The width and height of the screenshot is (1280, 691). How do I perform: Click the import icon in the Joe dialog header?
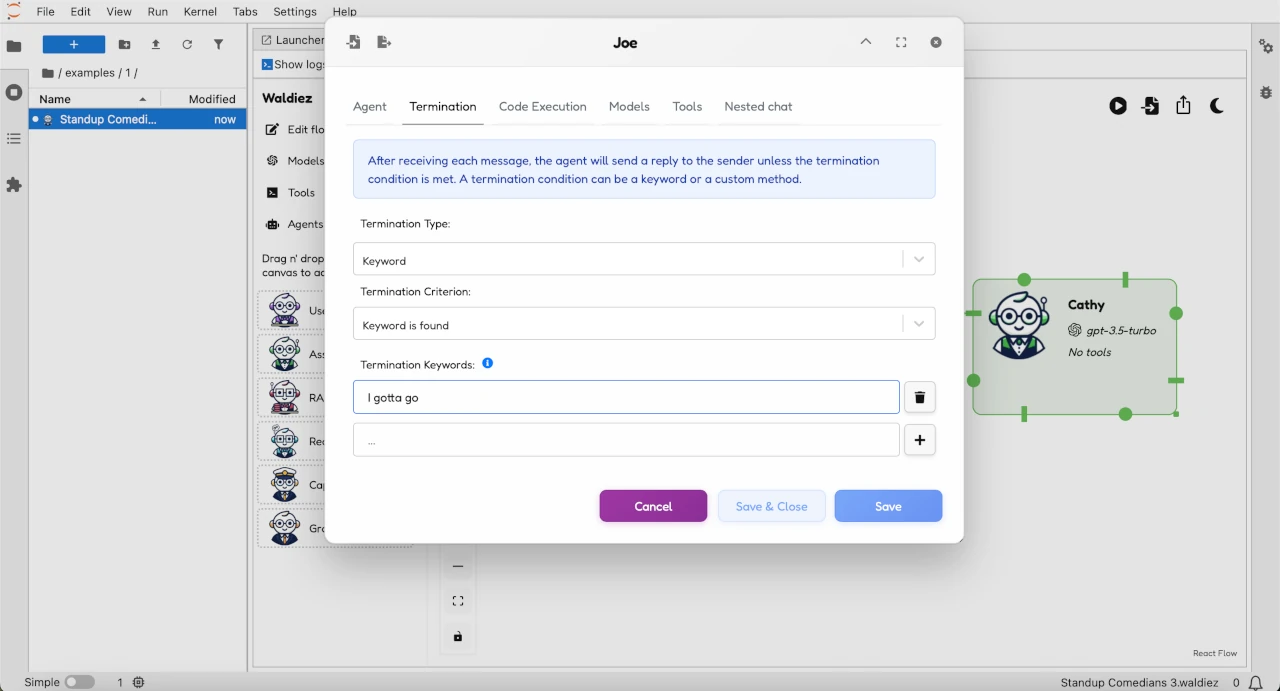click(353, 42)
